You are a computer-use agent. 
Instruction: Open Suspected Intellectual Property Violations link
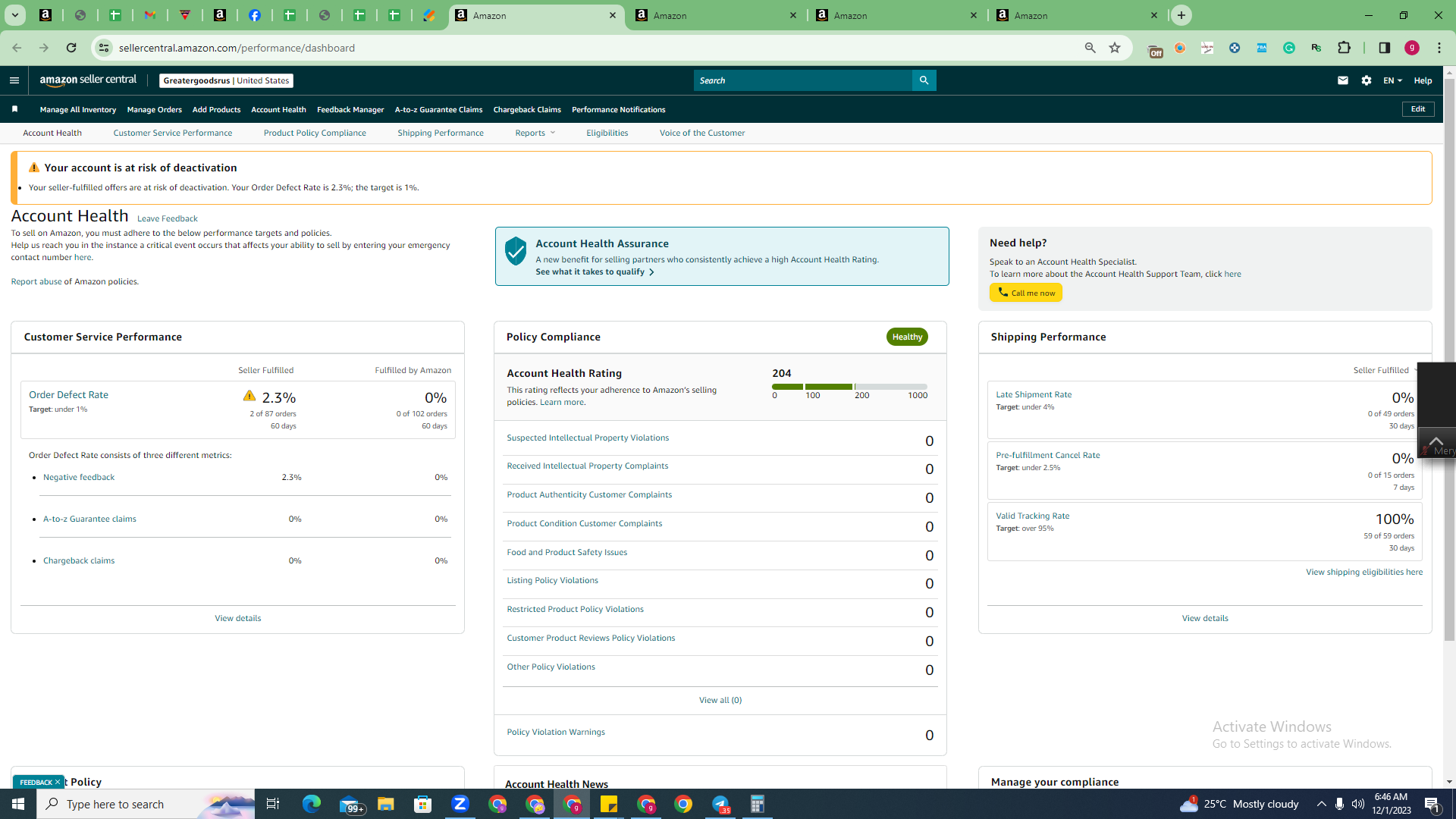tap(588, 438)
